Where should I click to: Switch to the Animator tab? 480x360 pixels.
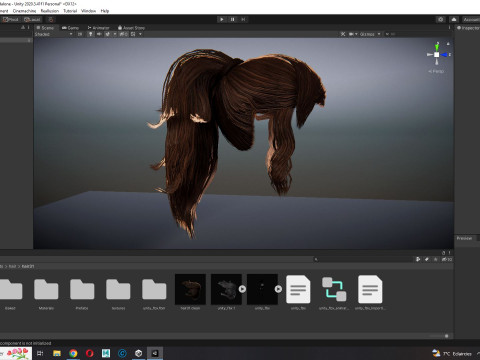coord(98,28)
